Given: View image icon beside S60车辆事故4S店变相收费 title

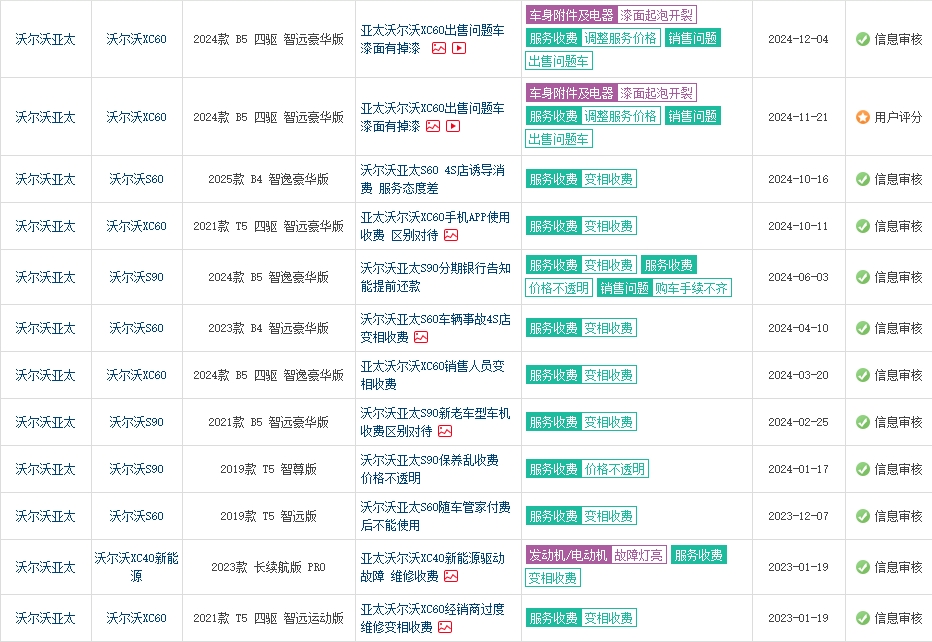Looking at the screenshot, I should click(421, 337).
